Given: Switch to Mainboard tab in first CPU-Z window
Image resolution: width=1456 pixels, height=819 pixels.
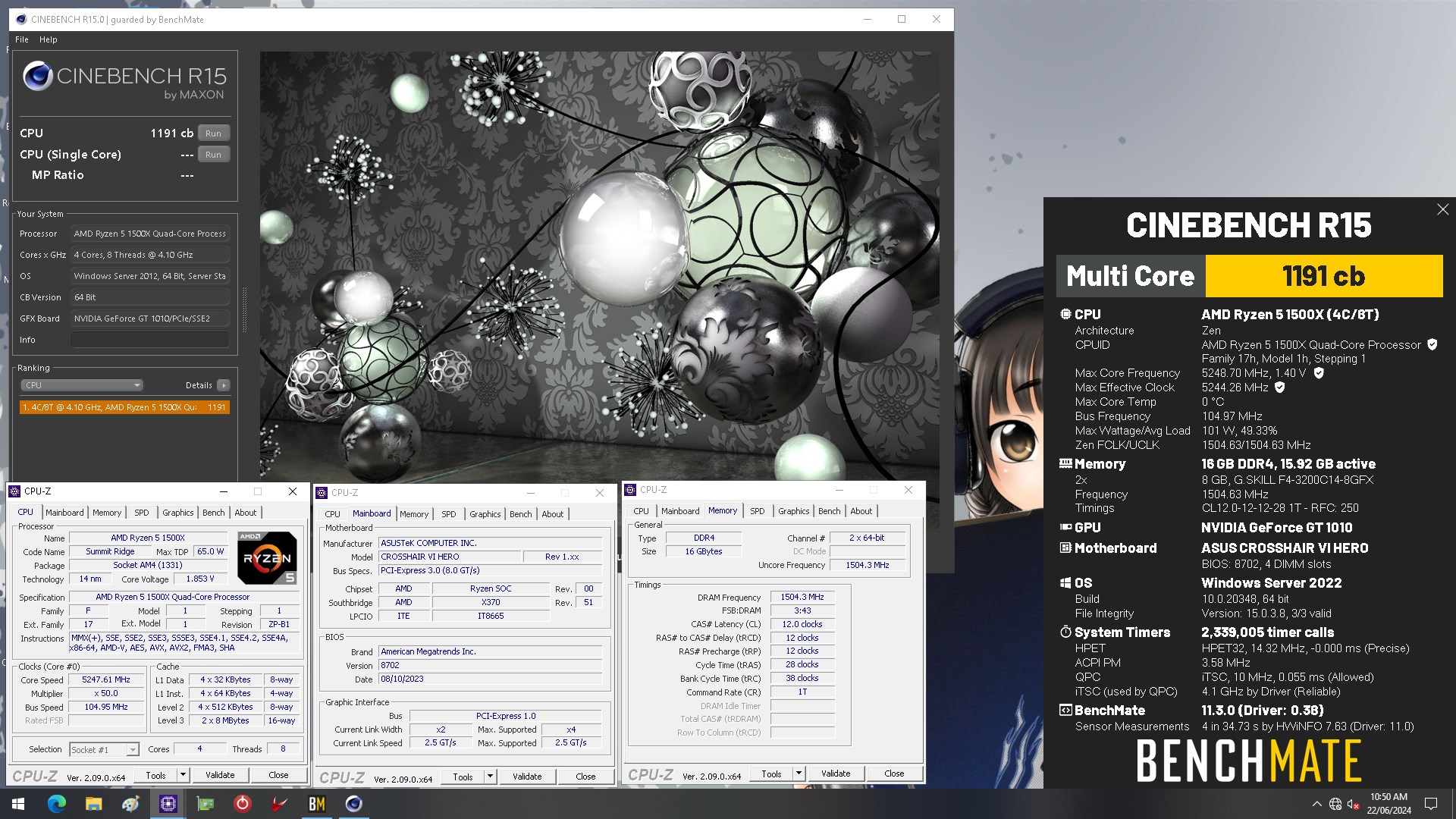Looking at the screenshot, I should (64, 513).
